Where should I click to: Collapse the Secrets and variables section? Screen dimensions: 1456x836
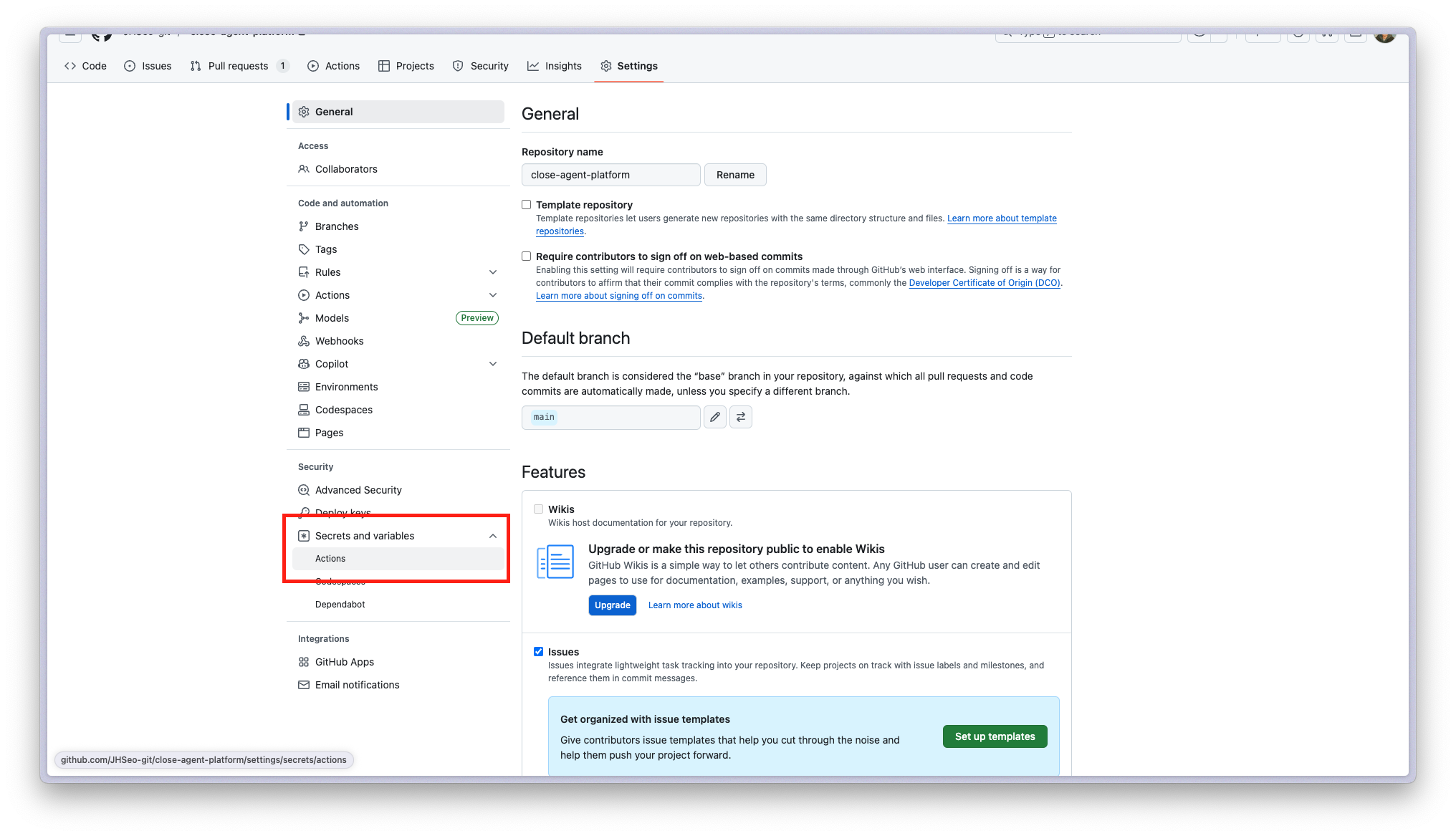click(493, 536)
